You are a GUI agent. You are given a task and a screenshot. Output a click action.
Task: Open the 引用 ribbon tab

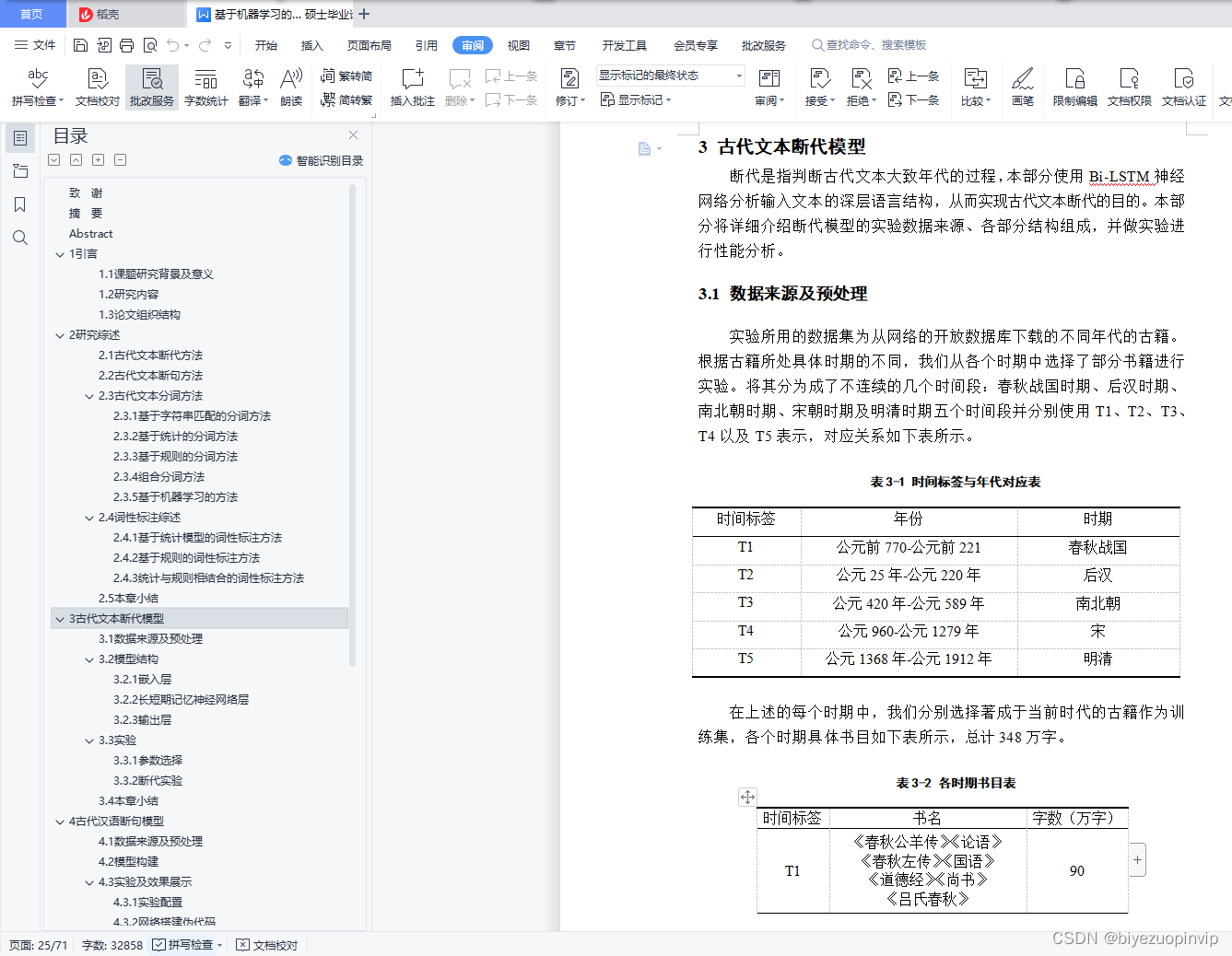pos(427,45)
